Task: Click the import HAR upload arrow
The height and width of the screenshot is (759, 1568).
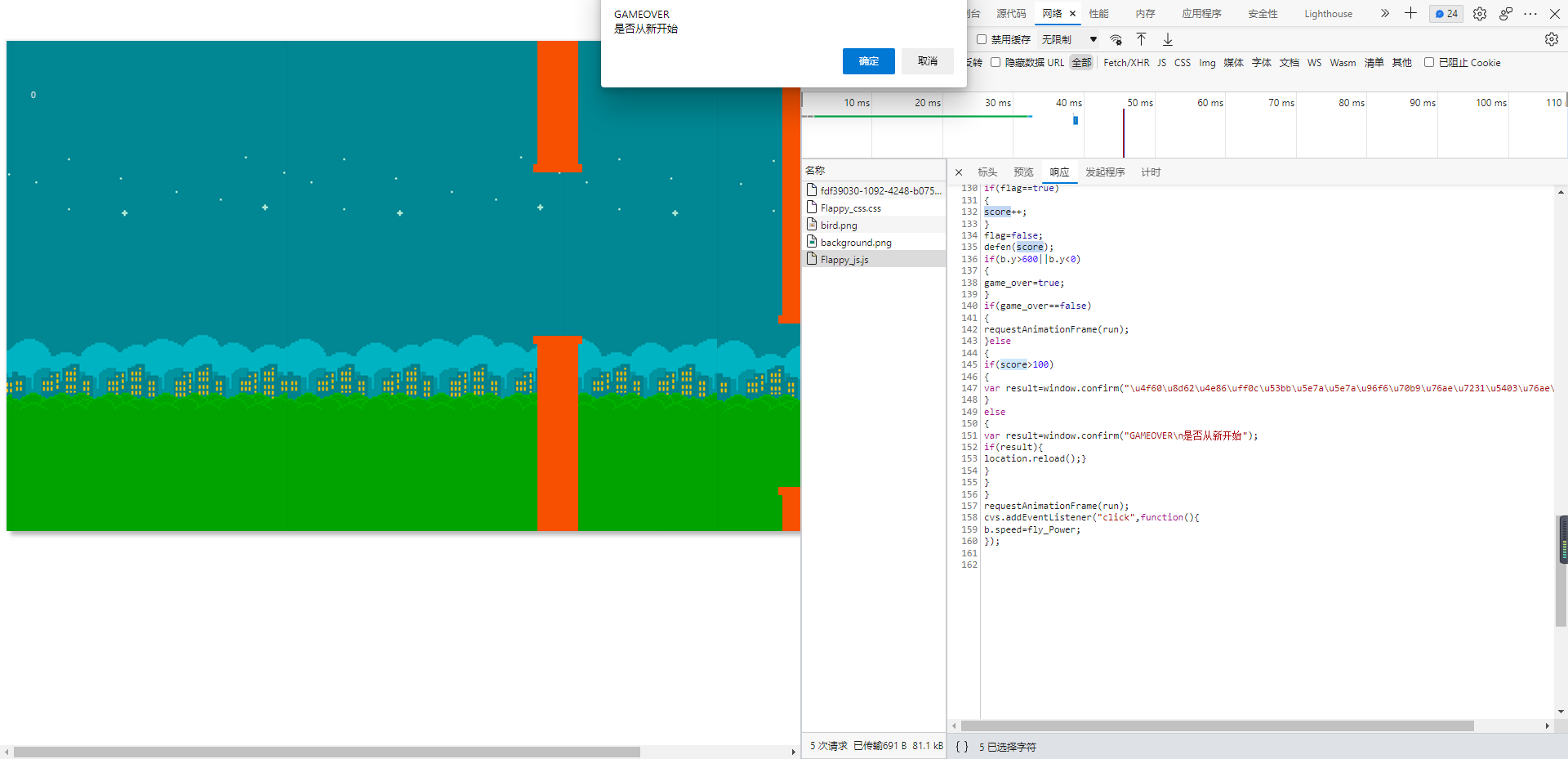Action: pyautogui.click(x=1141, y=39)
